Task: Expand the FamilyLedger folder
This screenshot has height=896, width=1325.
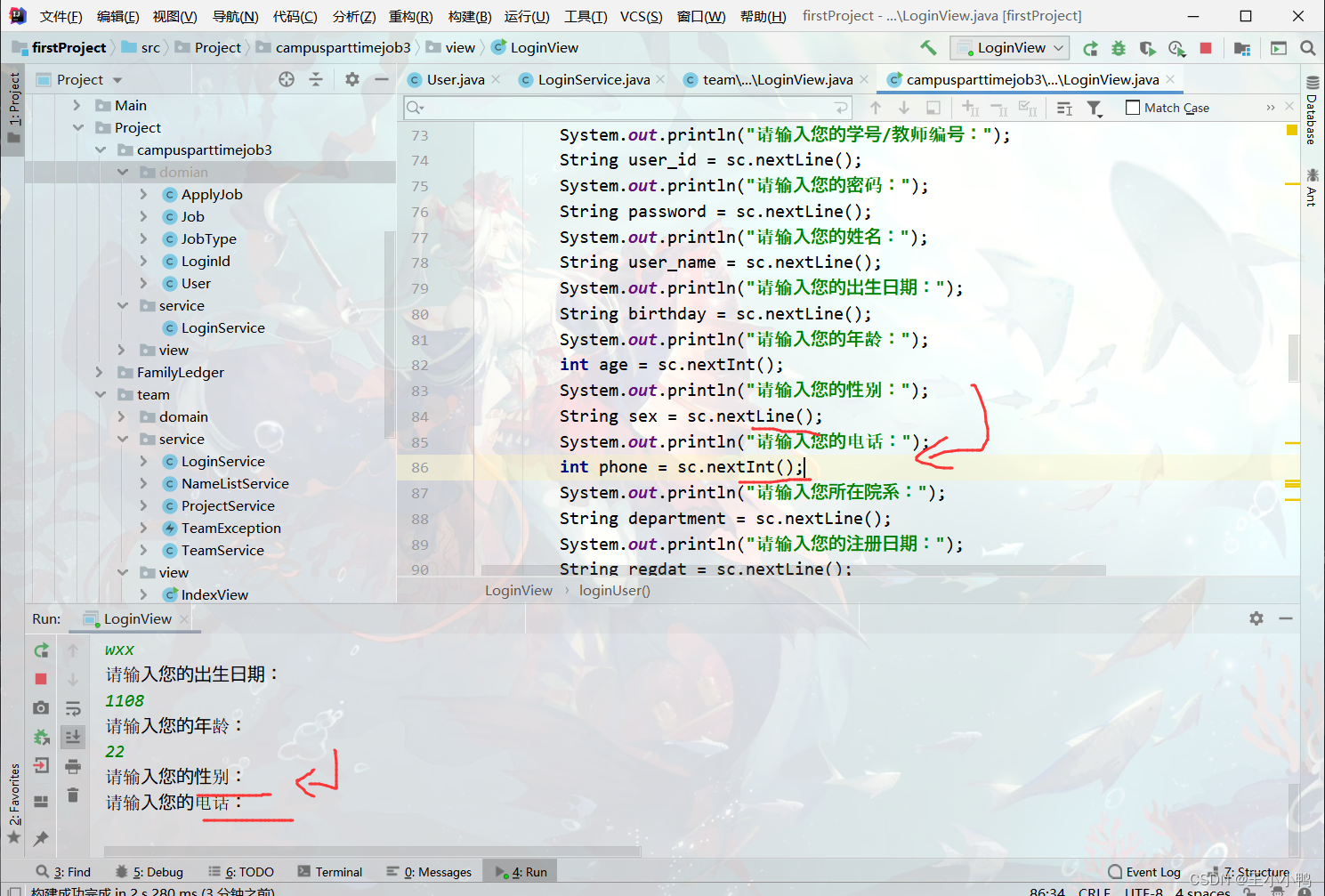Action: [x=100, y=372]
